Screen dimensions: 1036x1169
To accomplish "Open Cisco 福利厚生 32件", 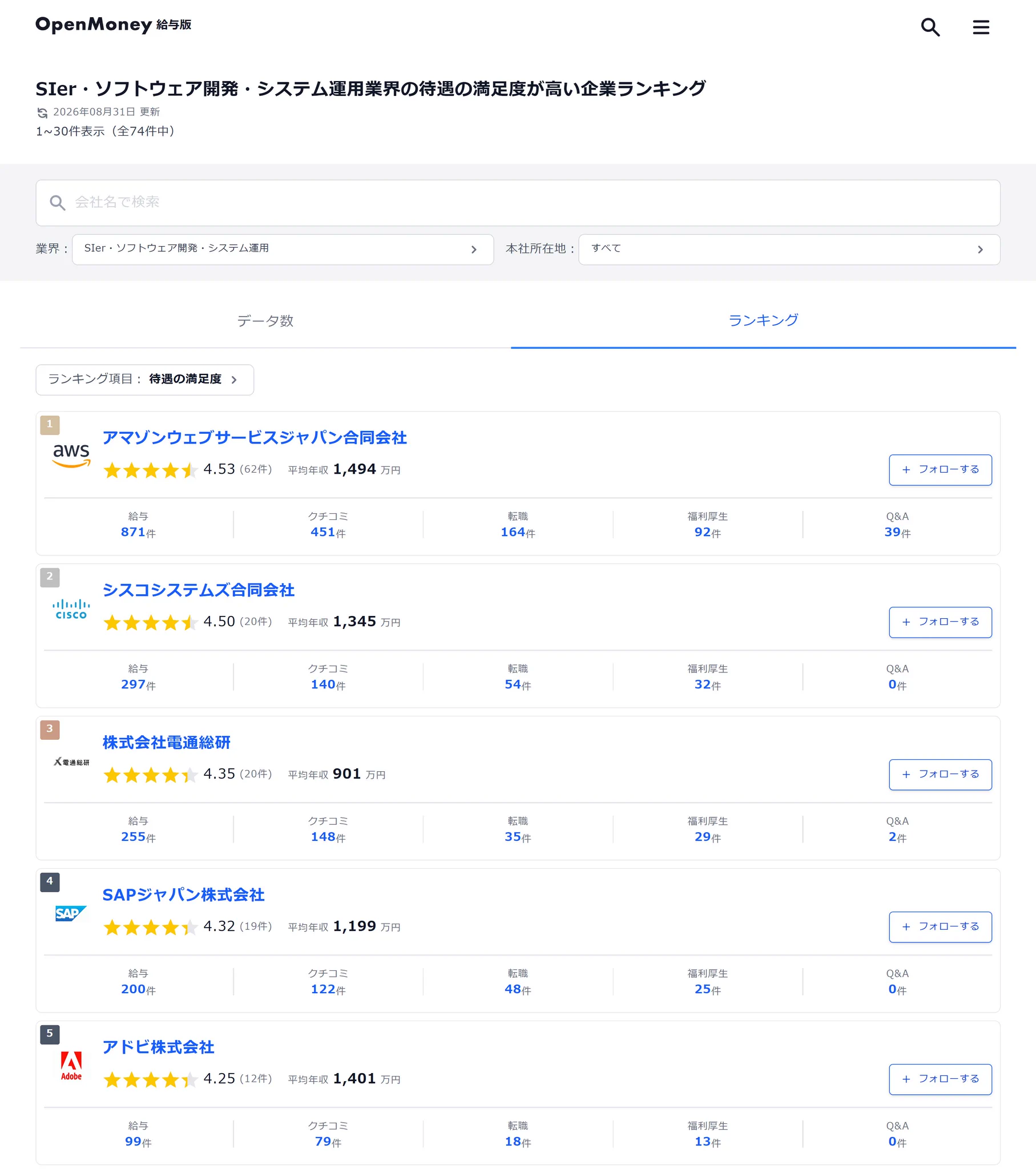I will 708,677.
